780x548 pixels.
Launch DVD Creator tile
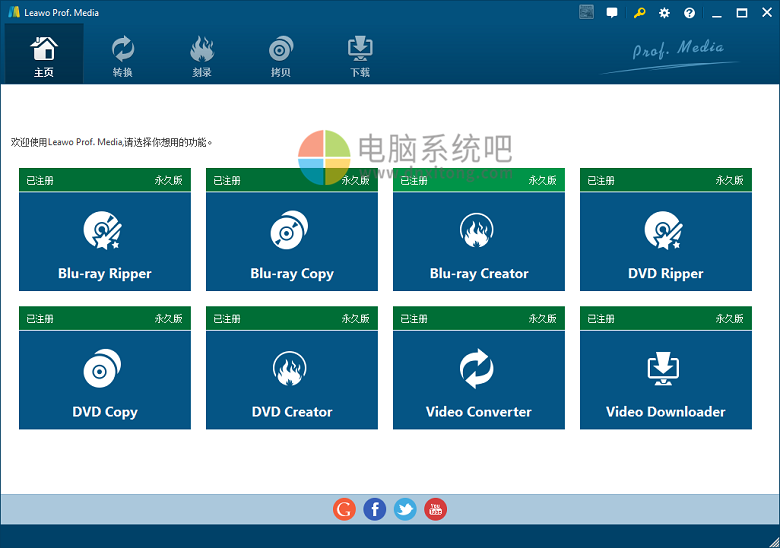(x=292, y=379)
